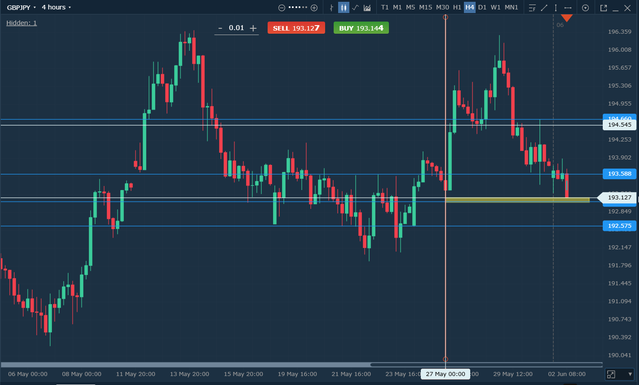Click the 19 May 16:00 date label
This screenshot has height=385, width=639.
point(297,374)
